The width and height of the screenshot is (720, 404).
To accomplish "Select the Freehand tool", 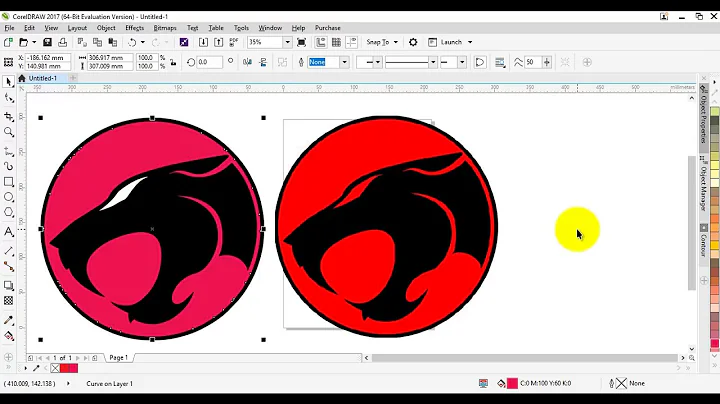I will click(8, 151).
